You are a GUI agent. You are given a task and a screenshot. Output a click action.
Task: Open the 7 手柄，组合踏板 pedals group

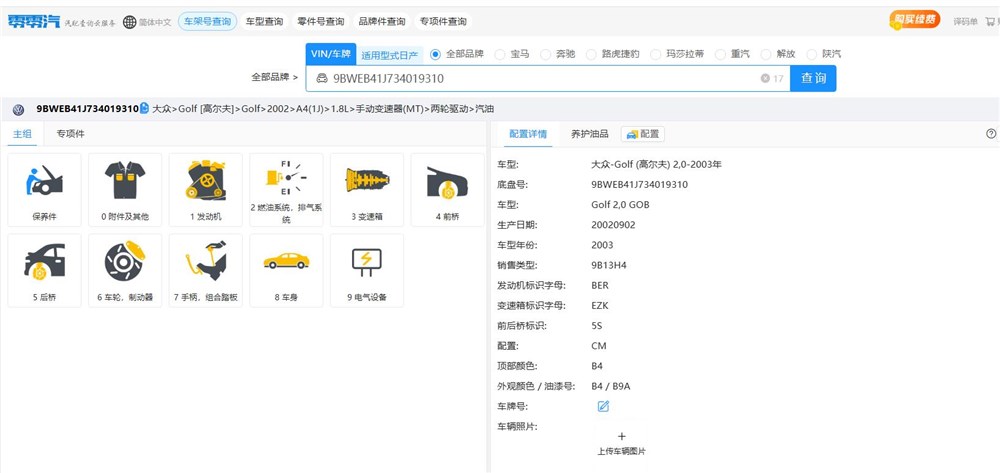[205, 270]
